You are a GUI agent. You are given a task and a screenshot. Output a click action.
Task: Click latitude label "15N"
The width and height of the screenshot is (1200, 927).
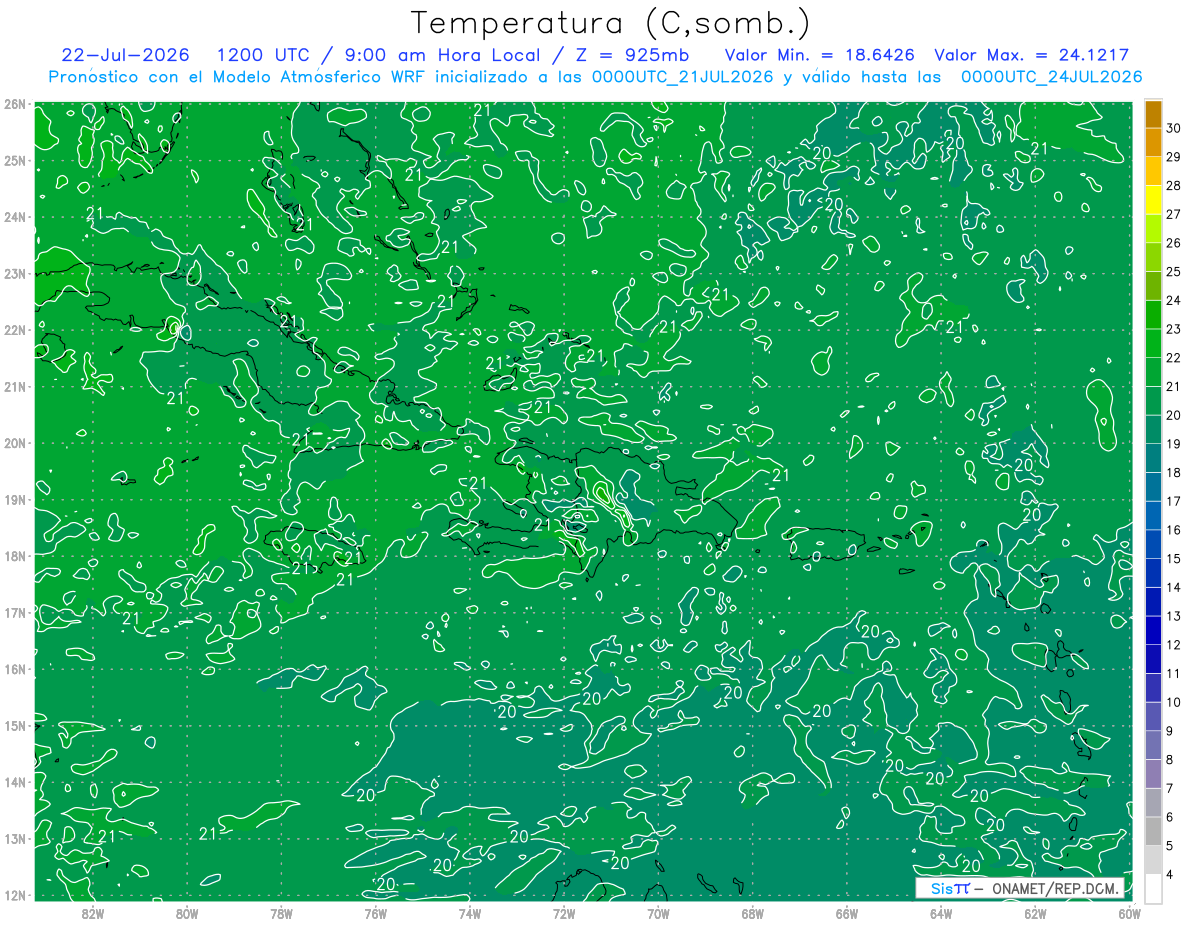(x=14, y=725)
